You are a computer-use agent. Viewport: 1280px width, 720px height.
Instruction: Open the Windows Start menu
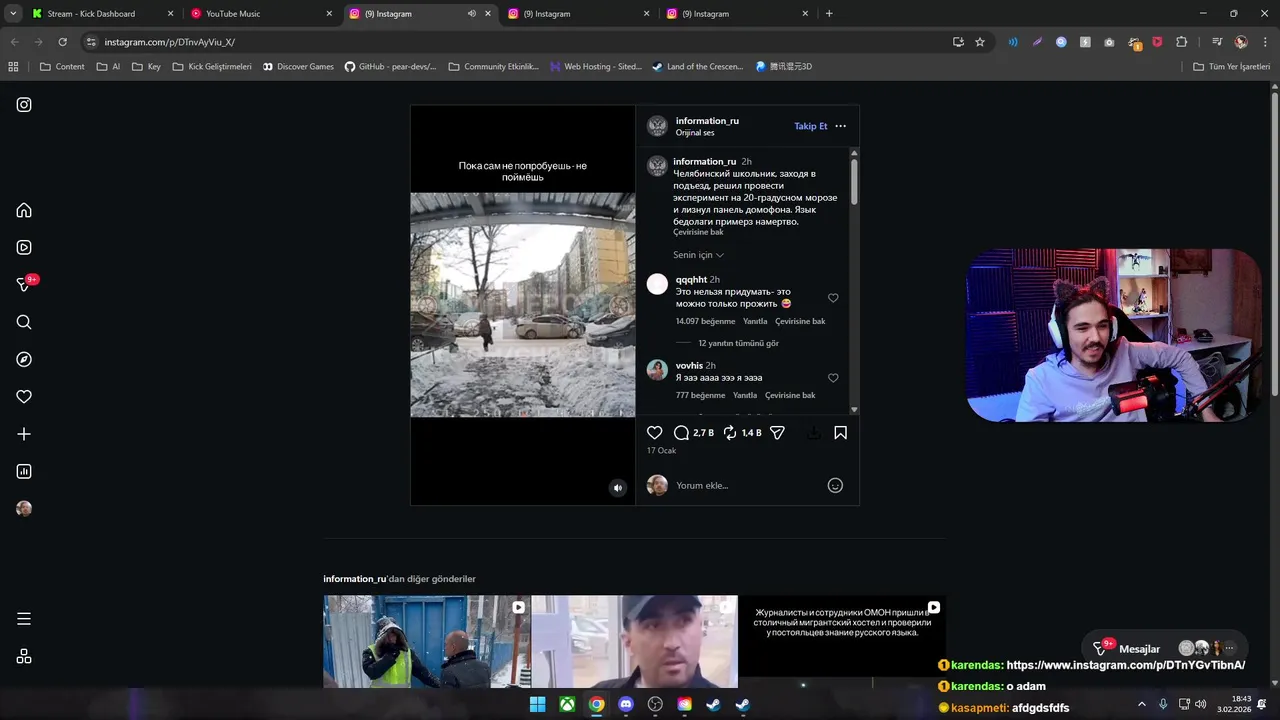point(537,704)
